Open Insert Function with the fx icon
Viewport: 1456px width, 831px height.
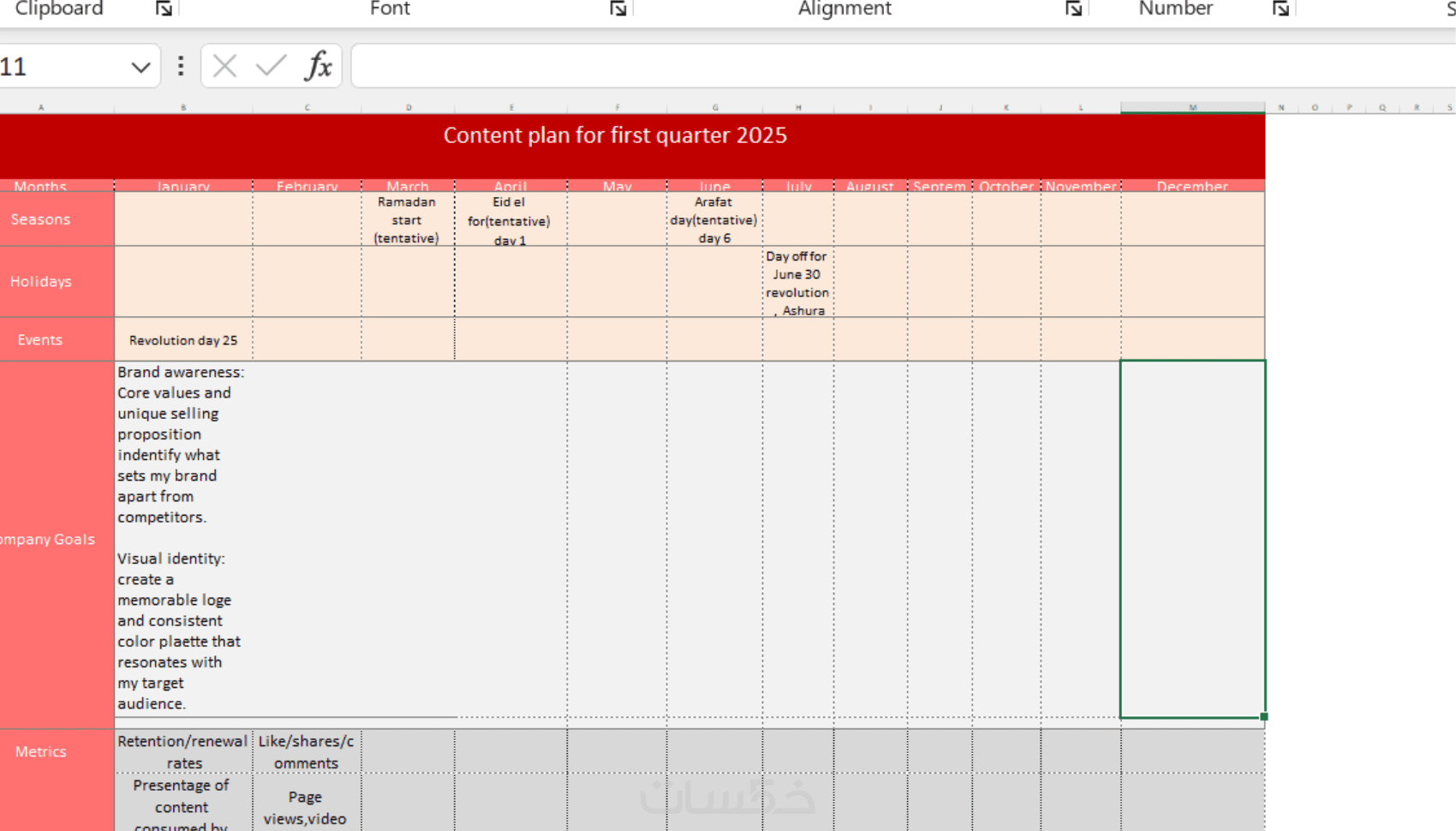319,66
